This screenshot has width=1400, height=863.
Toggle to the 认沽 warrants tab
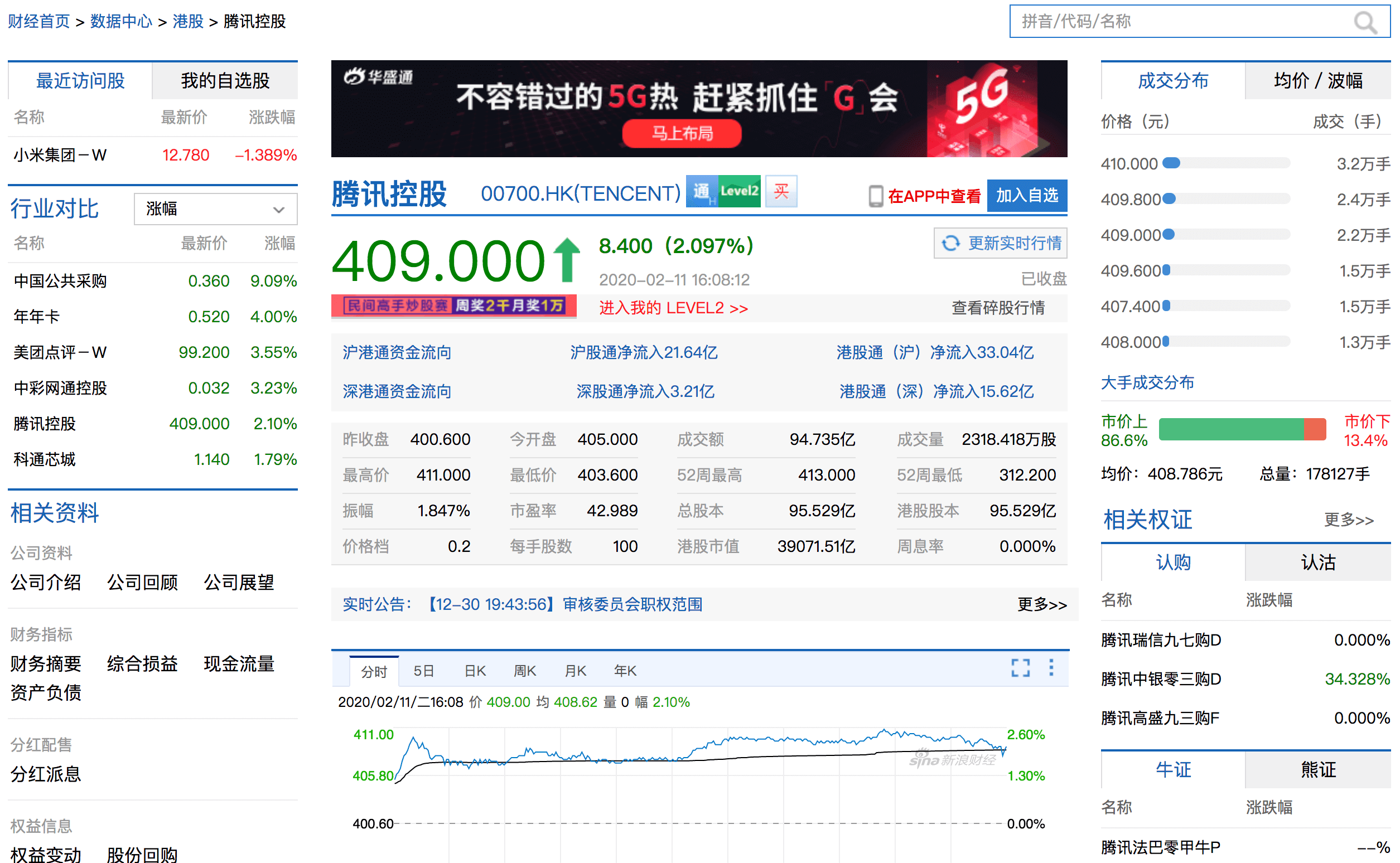[1318, 563]
